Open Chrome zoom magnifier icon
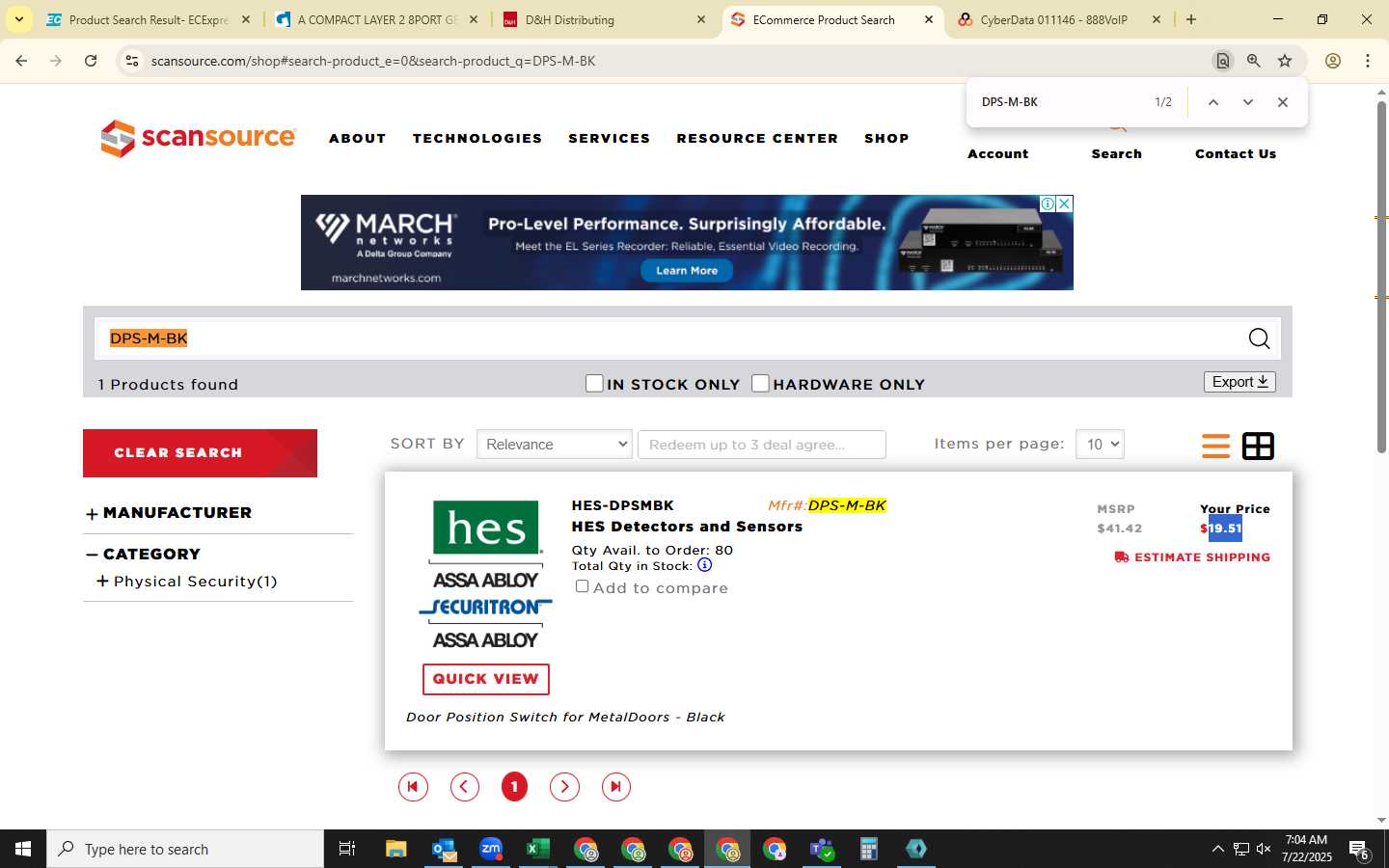The height and width of the screenshot is (868, 1389). (x=1253, y=61)
